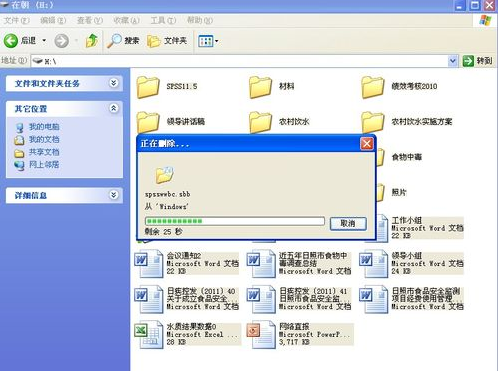Close the 正在删除 dialog
Image resolution: width=498 pixels, height=375 pixels.
367,144
